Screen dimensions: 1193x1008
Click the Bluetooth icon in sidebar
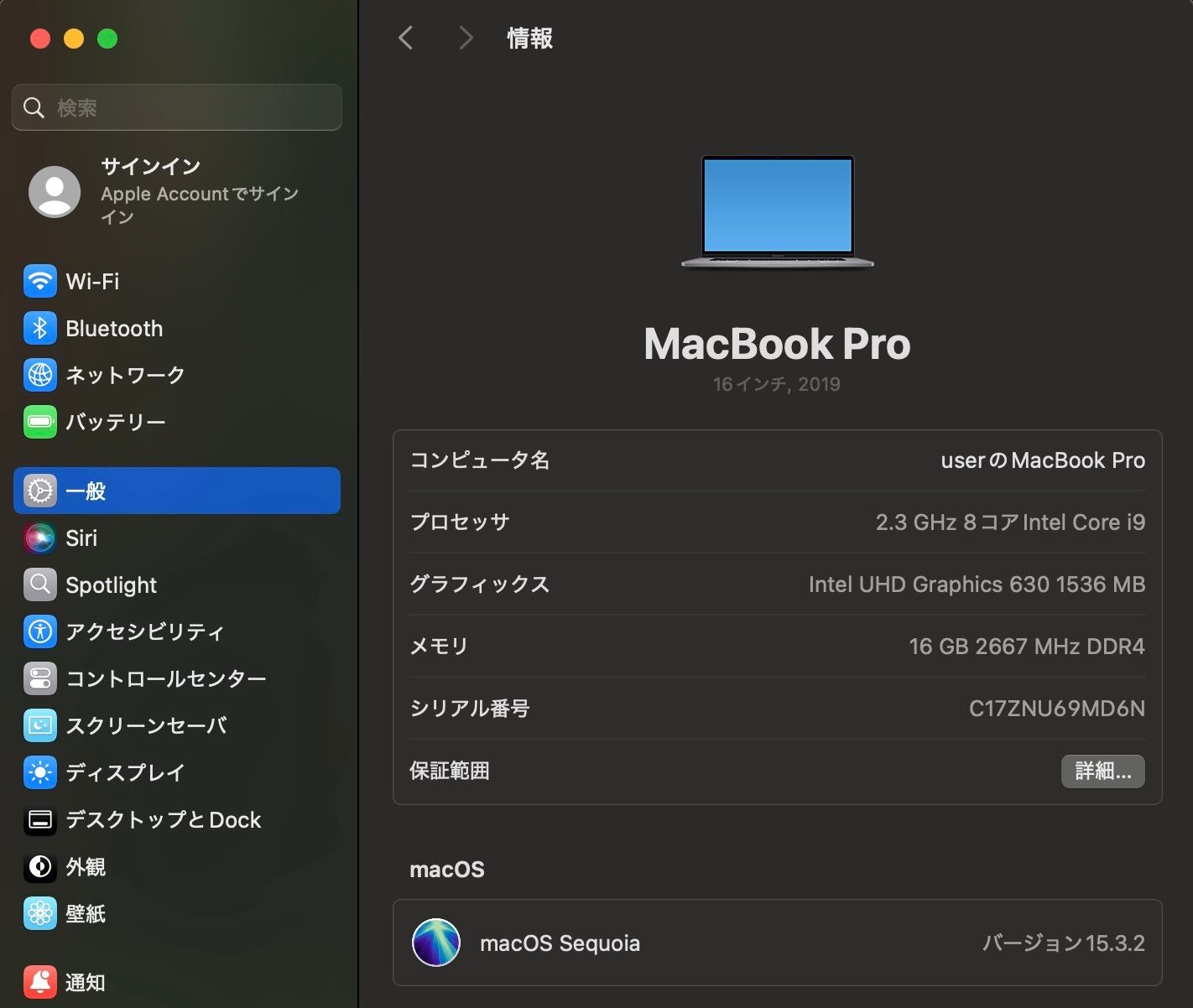[40, 328]
